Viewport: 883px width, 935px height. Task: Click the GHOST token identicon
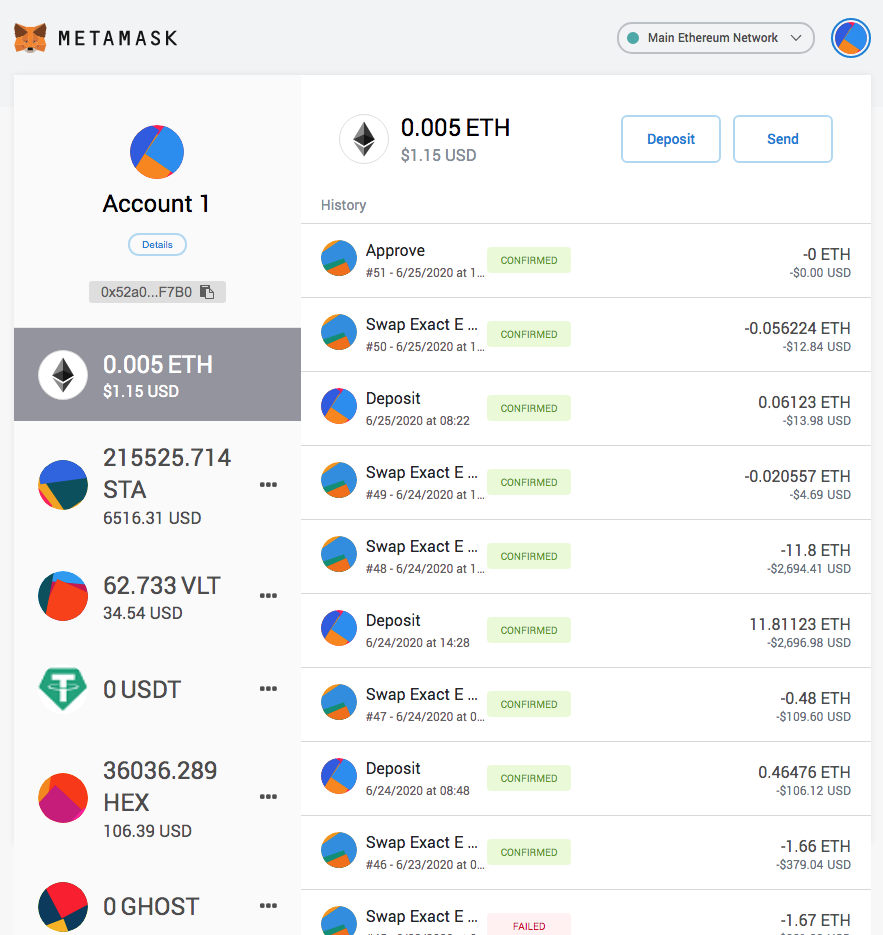coord(63,906)
